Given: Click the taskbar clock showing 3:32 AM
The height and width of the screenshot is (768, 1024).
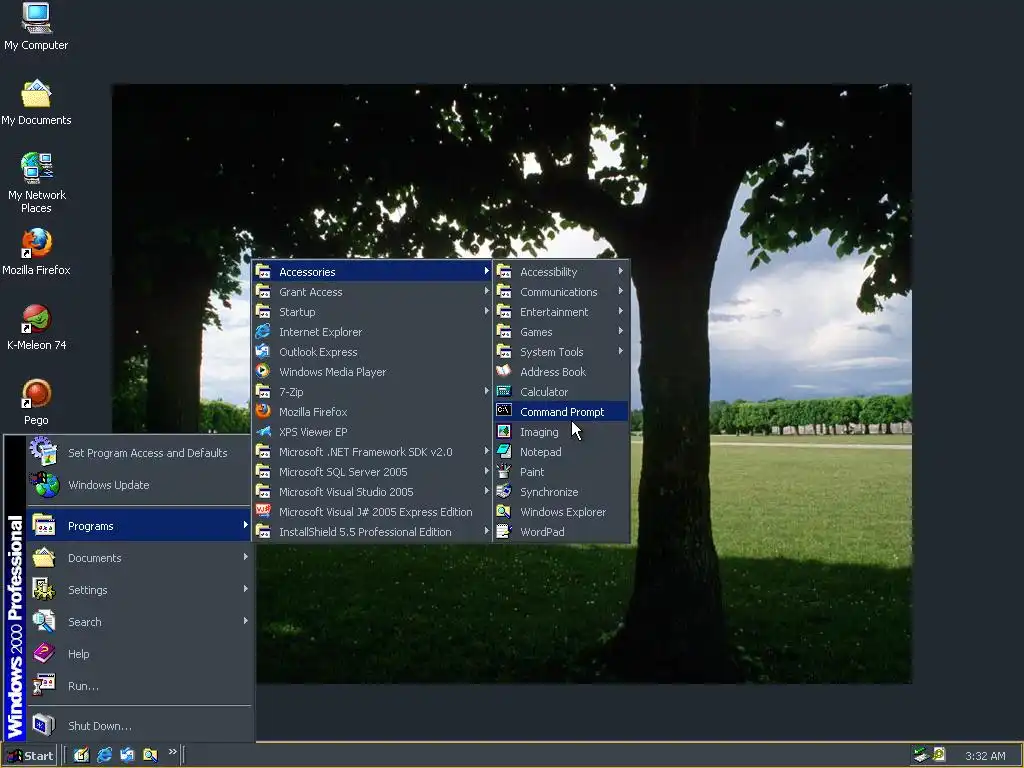Looking at the screenshot, I should pos(985,756).
